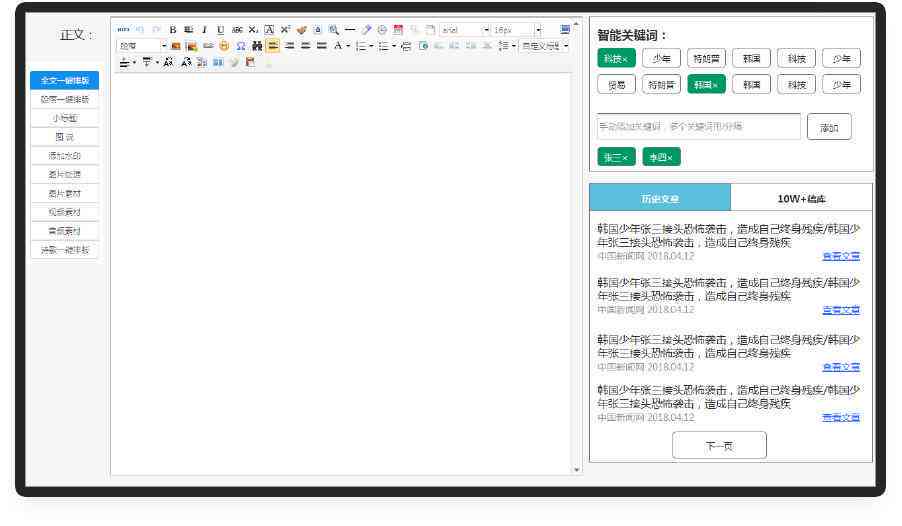The width and height of the screenshot is (902, 526).
Task: Deselect the green 韩国× keyword tag
Action: point(706,85)
